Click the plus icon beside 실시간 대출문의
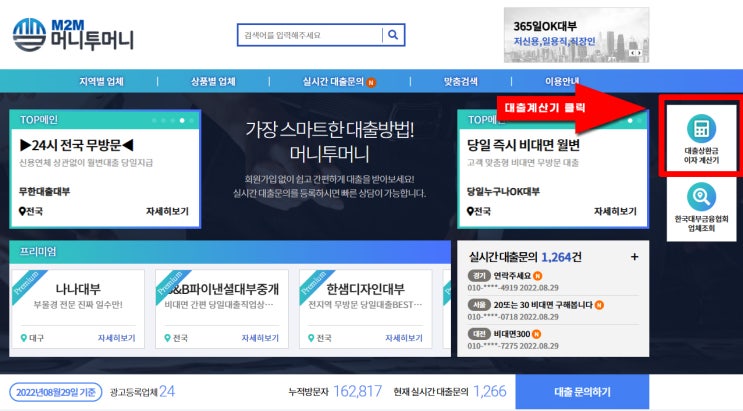Image resolution: width=743 pixels, height=411 pixels. tap(634, 257)
